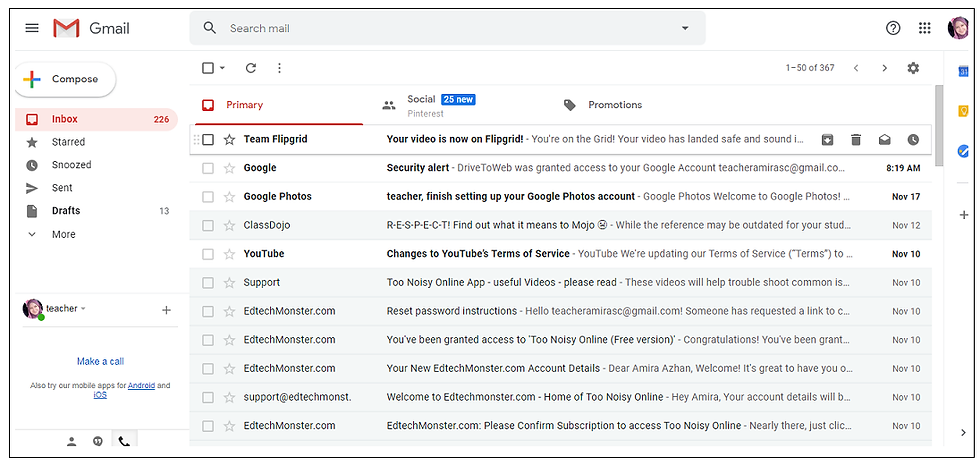
Task: Hide the side panel chevron
Action: (x=963, y=432)
